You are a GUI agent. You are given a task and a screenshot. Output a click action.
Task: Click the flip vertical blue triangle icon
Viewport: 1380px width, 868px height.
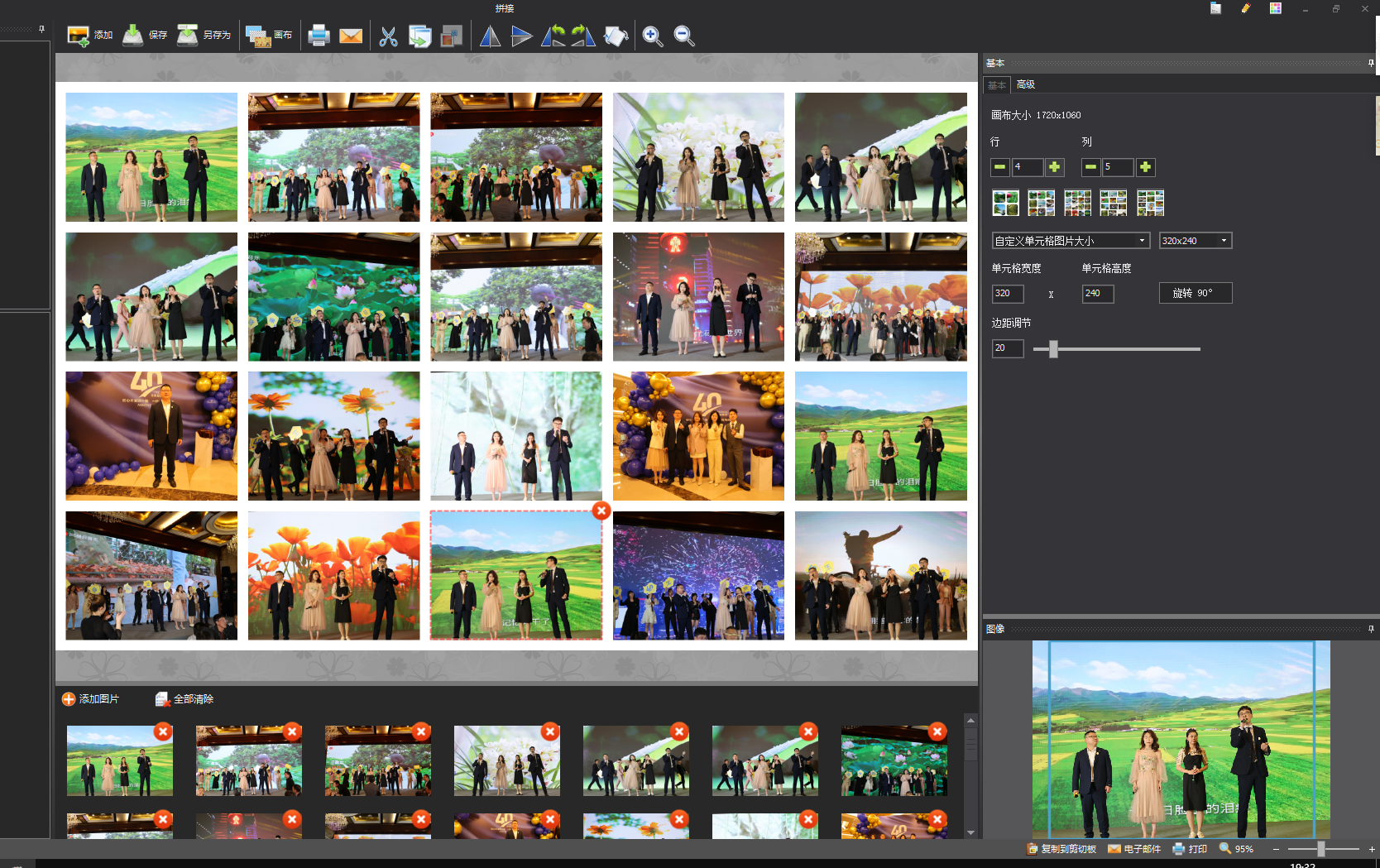pyautogui.click(x=521, y=36)
